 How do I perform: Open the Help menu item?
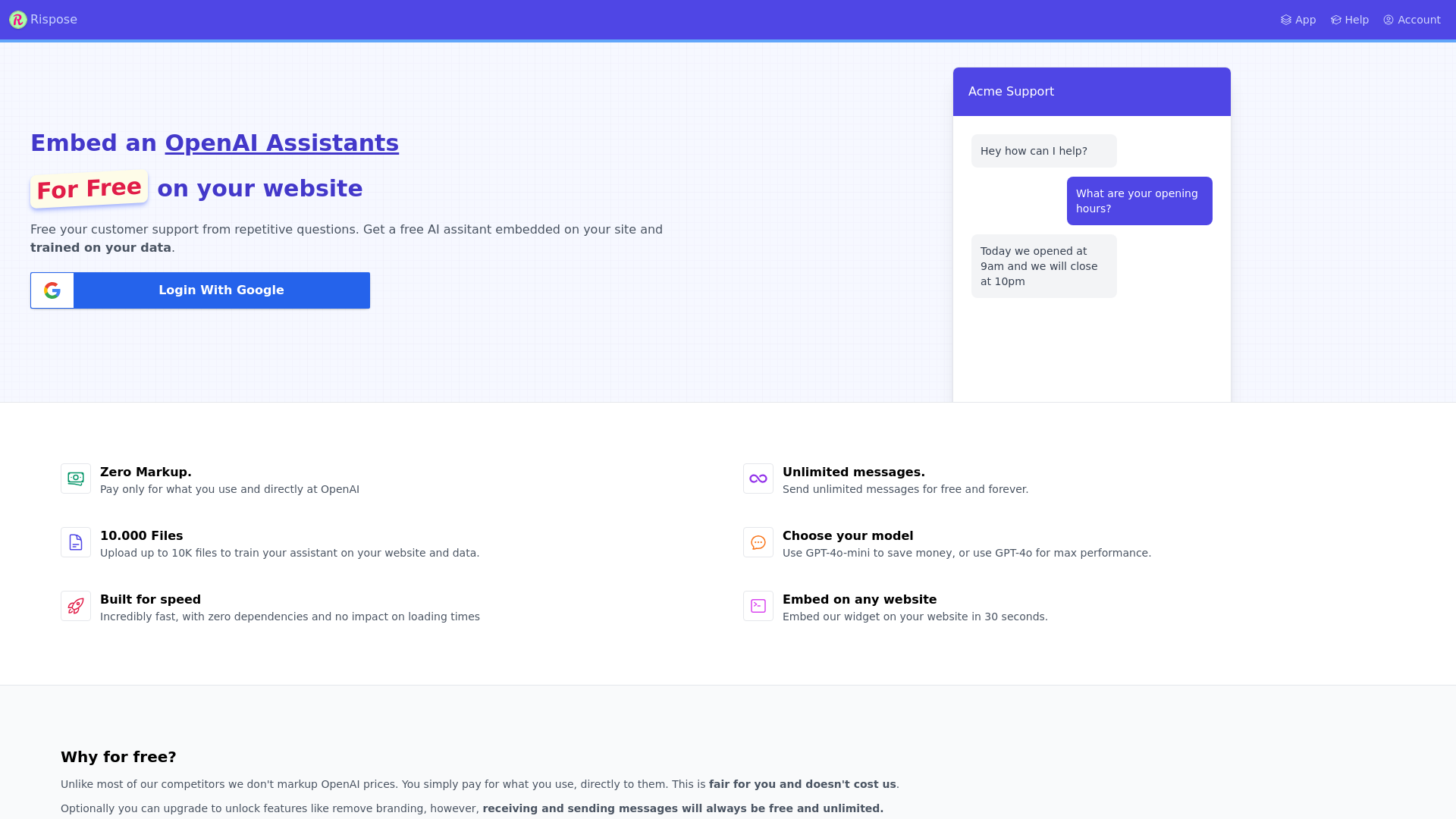(1350, 20)
